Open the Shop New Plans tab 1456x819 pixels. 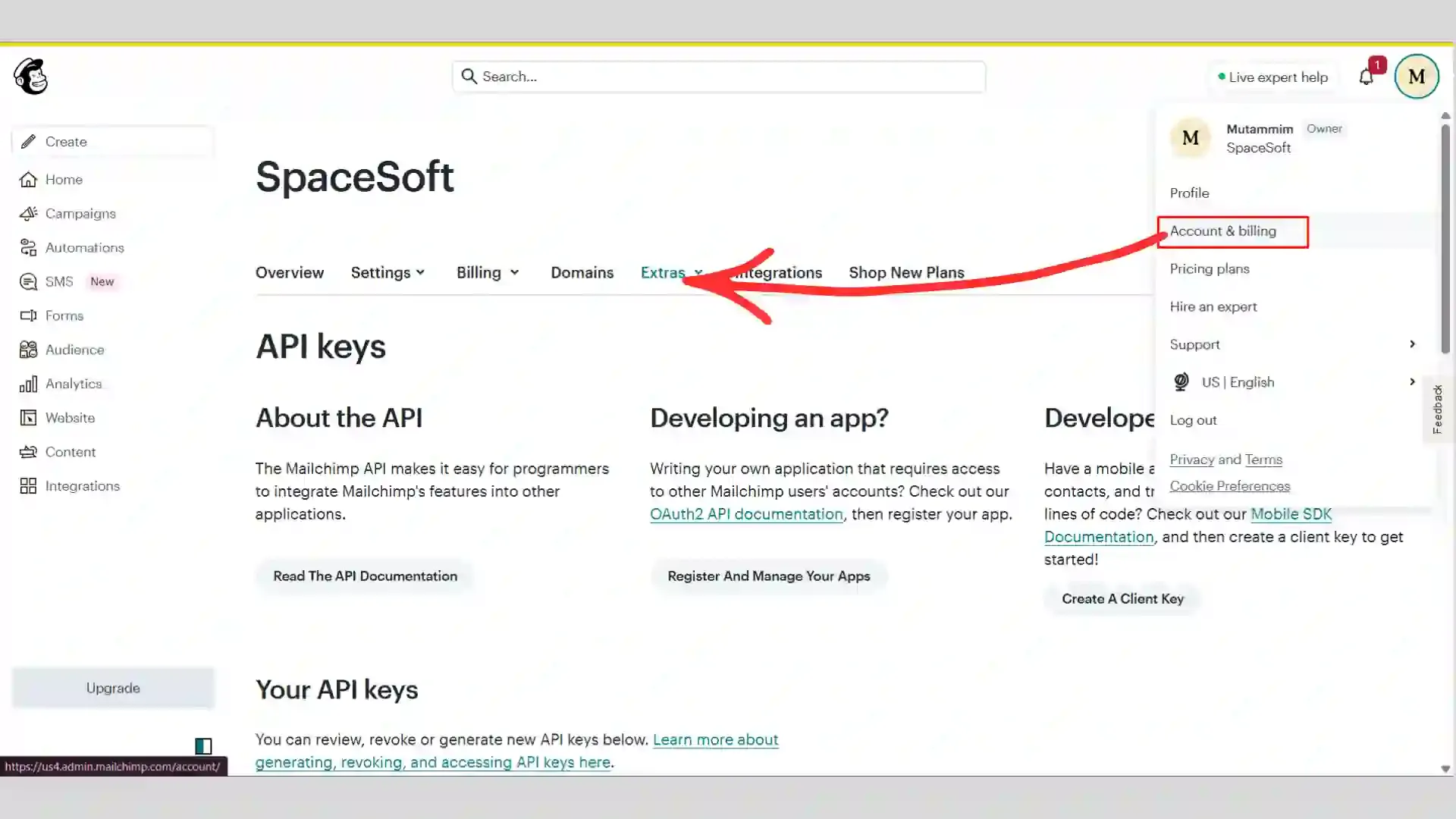click(x=906, y=272)
